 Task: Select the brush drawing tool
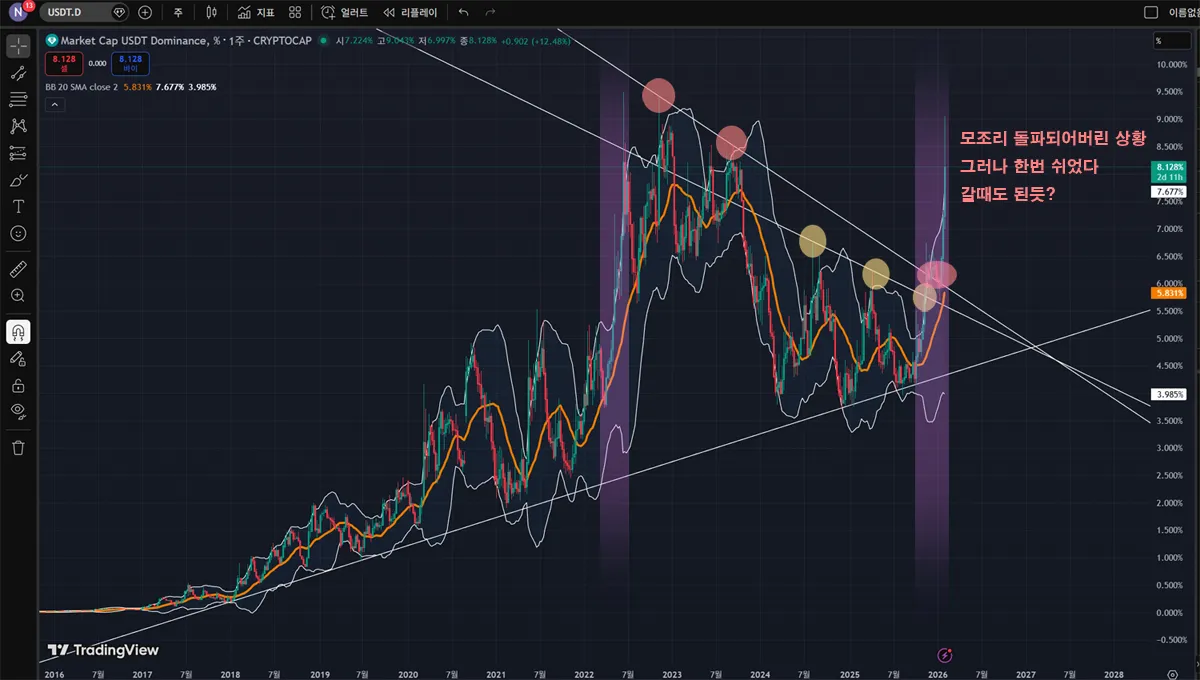coord(18,180)
